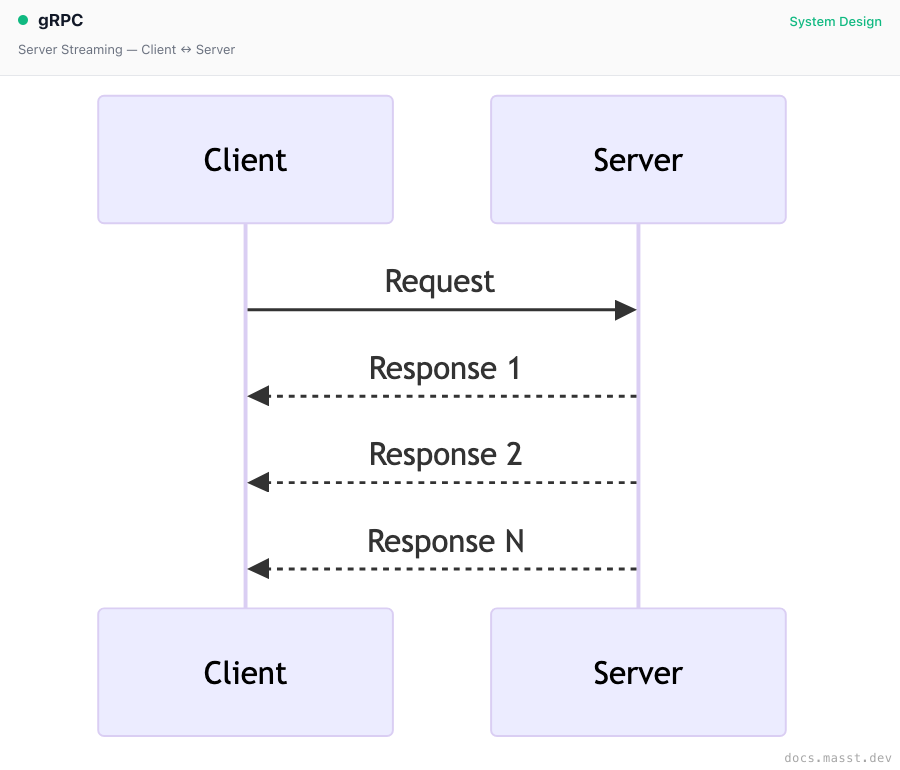Open the System Design link
This screenshot has height=770, width=900.
click(835, 22)
